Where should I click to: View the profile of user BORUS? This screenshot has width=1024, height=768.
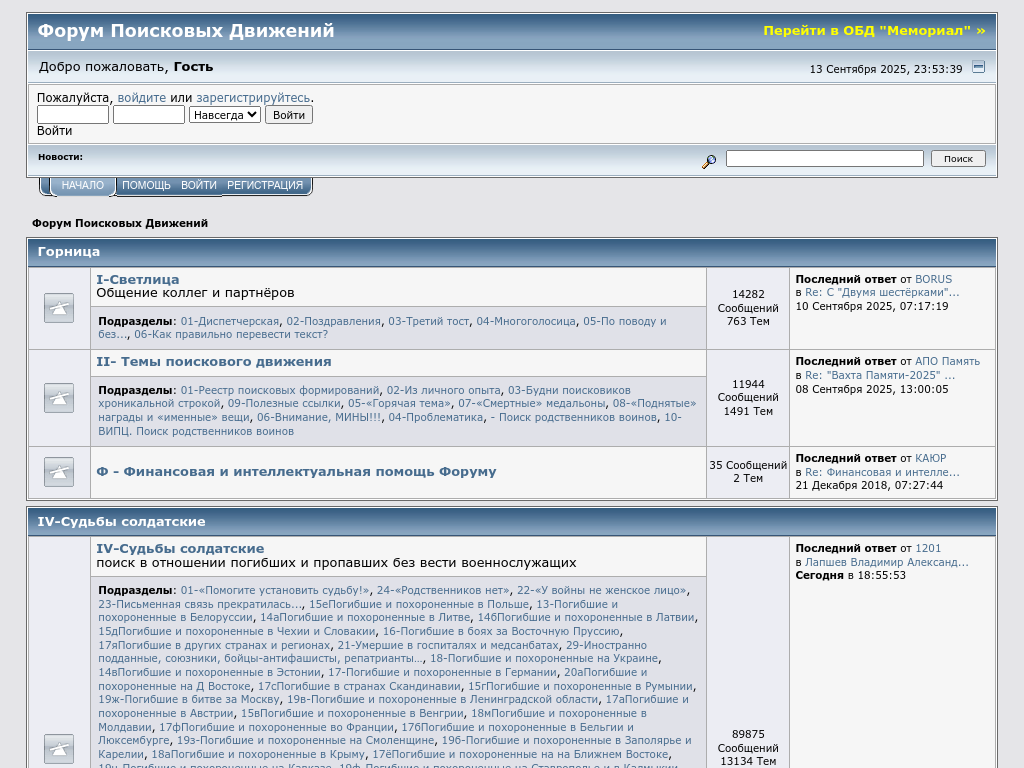(x=933, y=279)
